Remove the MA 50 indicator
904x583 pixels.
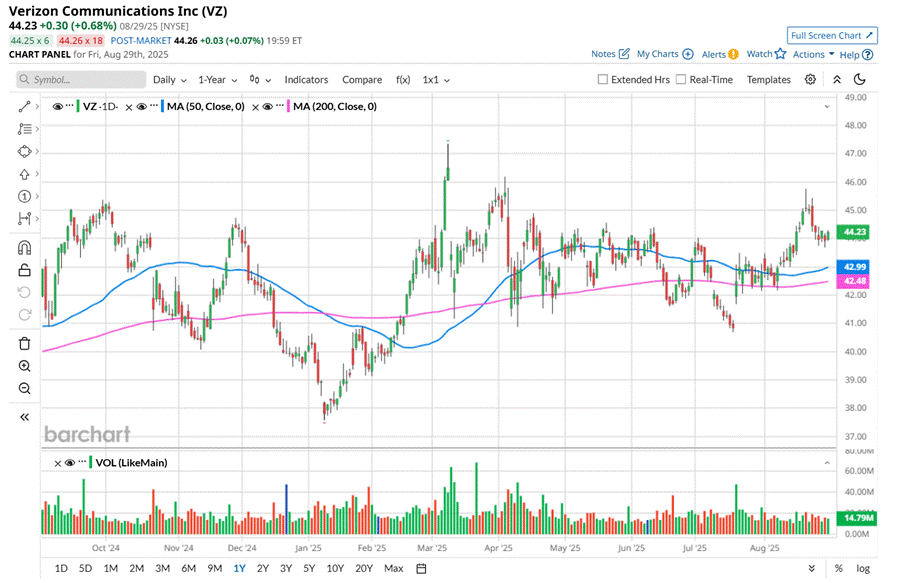129,107
